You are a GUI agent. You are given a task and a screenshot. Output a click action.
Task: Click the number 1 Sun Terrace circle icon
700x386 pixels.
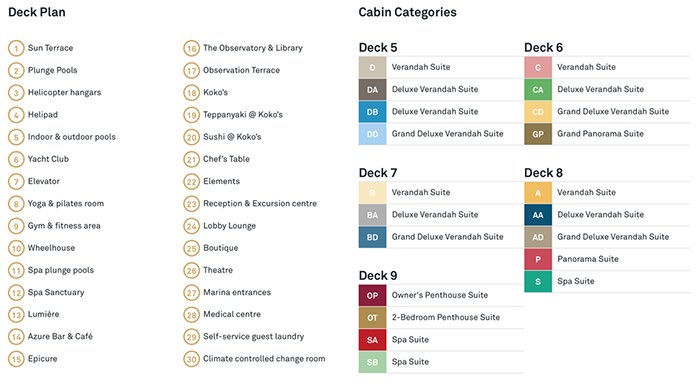(16, 48)
